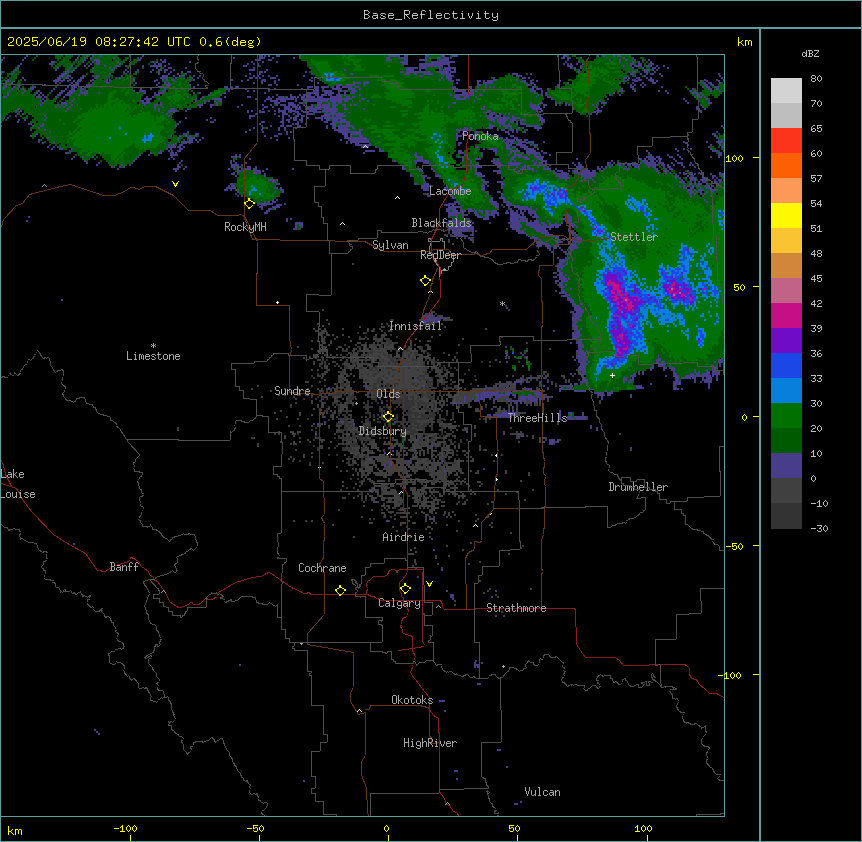Viewport: 862px width, 842px height.
Task: Click the Olds city label
Action: tap(388, 394)
